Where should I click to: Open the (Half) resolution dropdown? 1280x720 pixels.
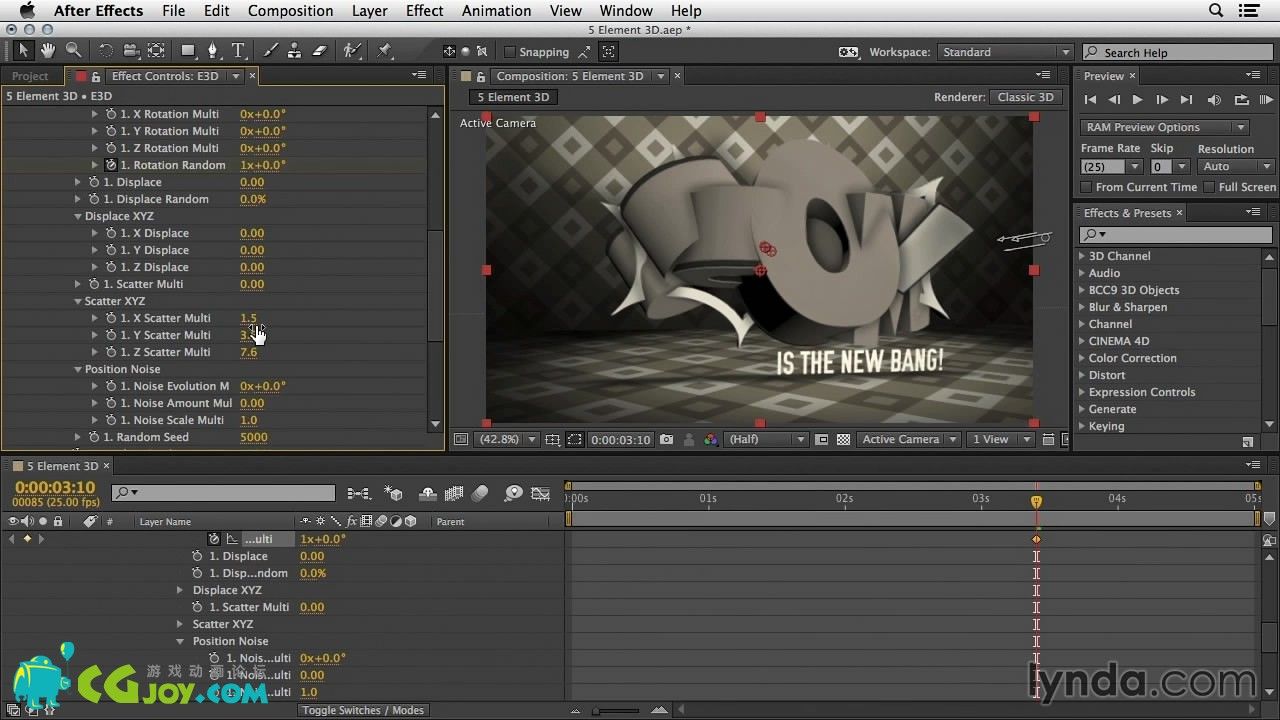(767, 439)
